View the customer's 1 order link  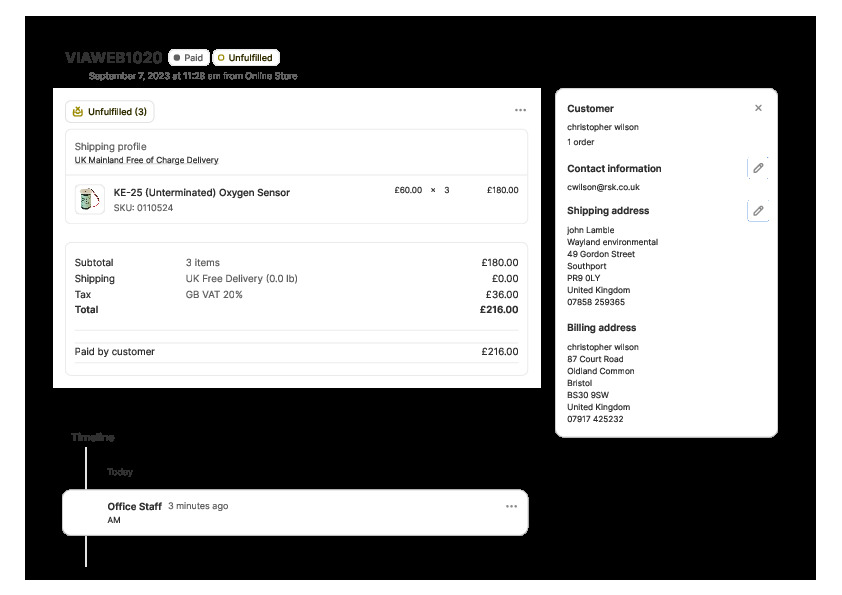point(580,142)
